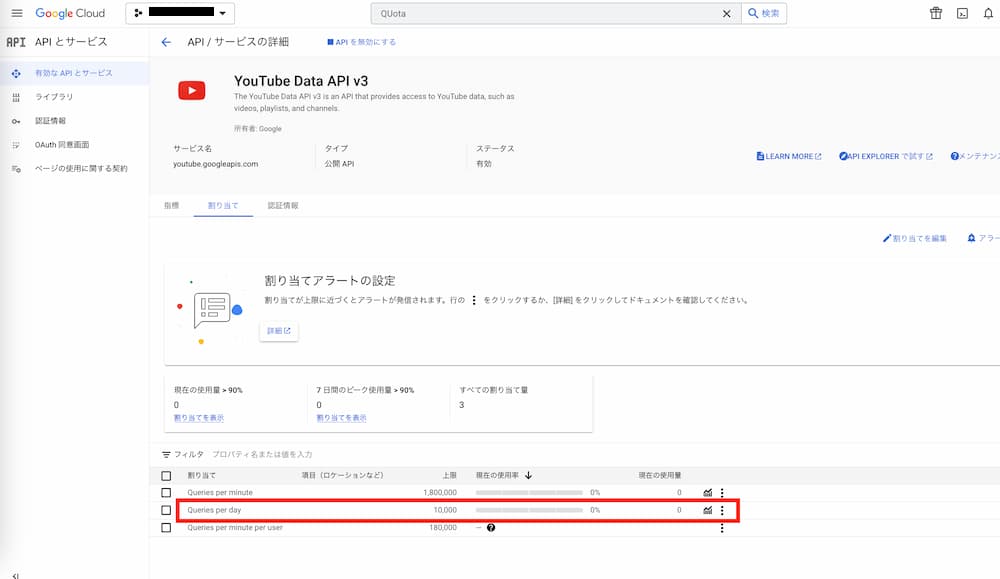Focus the filter property input field
Viewport: 1000px width, 579px height.
[262, 455]
